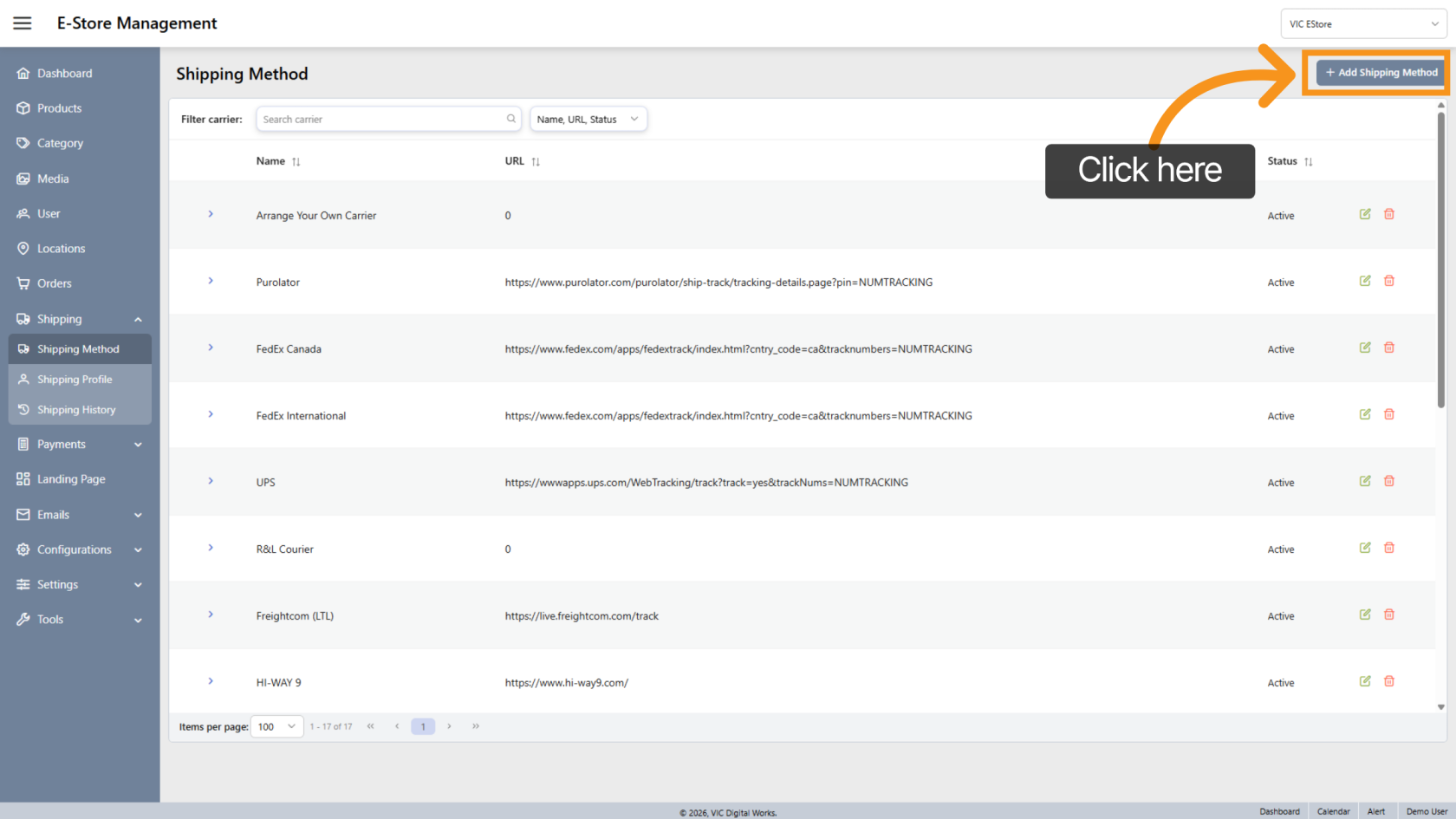
Task: Expand the FedEx International row details
Action: tap(211, 414)
